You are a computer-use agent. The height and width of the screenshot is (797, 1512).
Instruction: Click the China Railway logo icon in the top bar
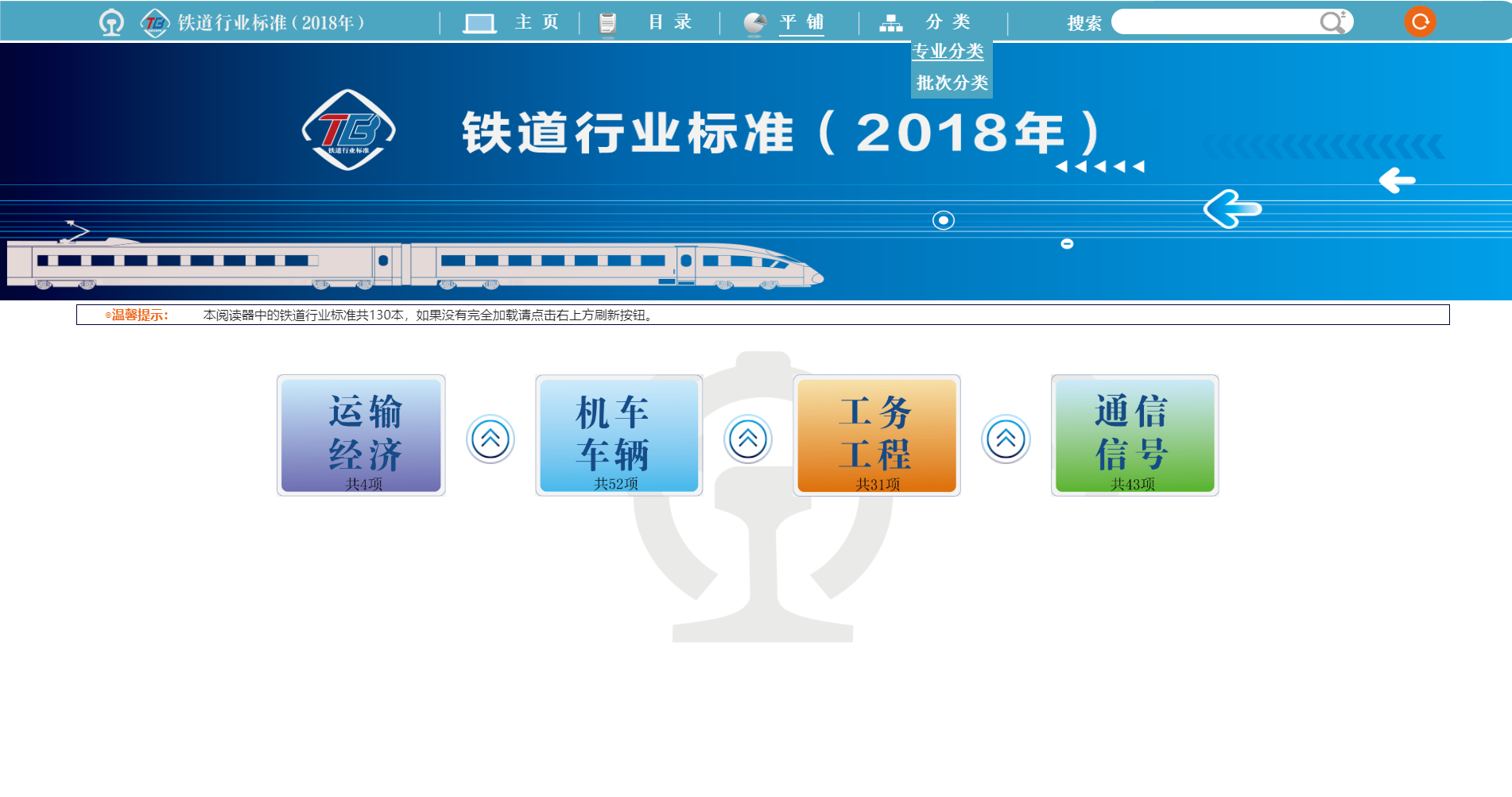click(111, 22)
